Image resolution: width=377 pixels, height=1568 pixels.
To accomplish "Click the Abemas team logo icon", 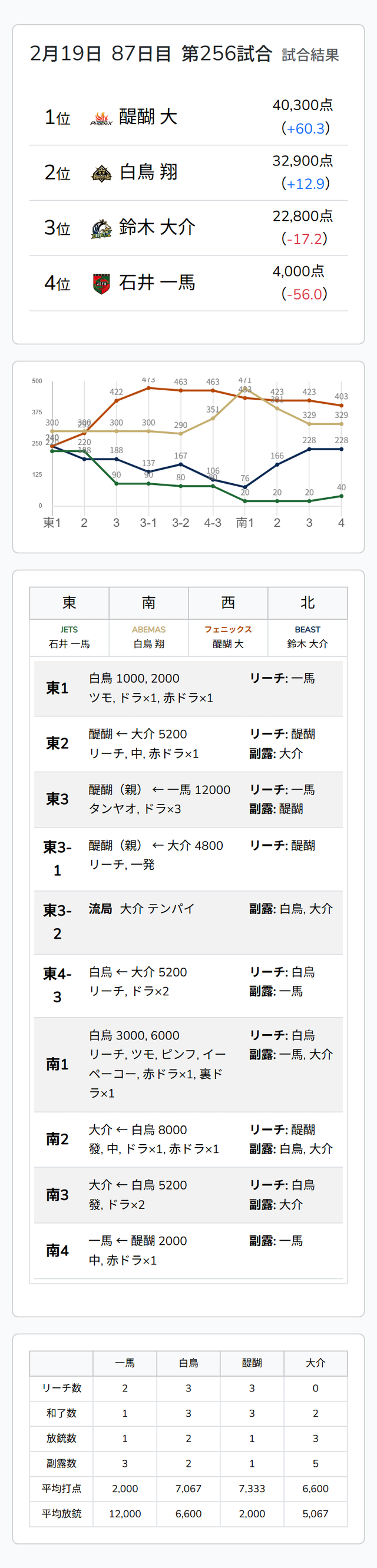I will 101,173.
